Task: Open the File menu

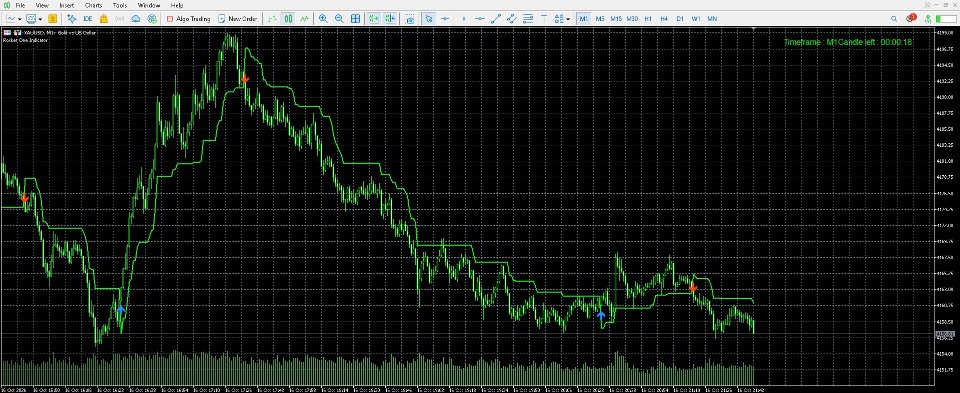Action: click(20, 5)
